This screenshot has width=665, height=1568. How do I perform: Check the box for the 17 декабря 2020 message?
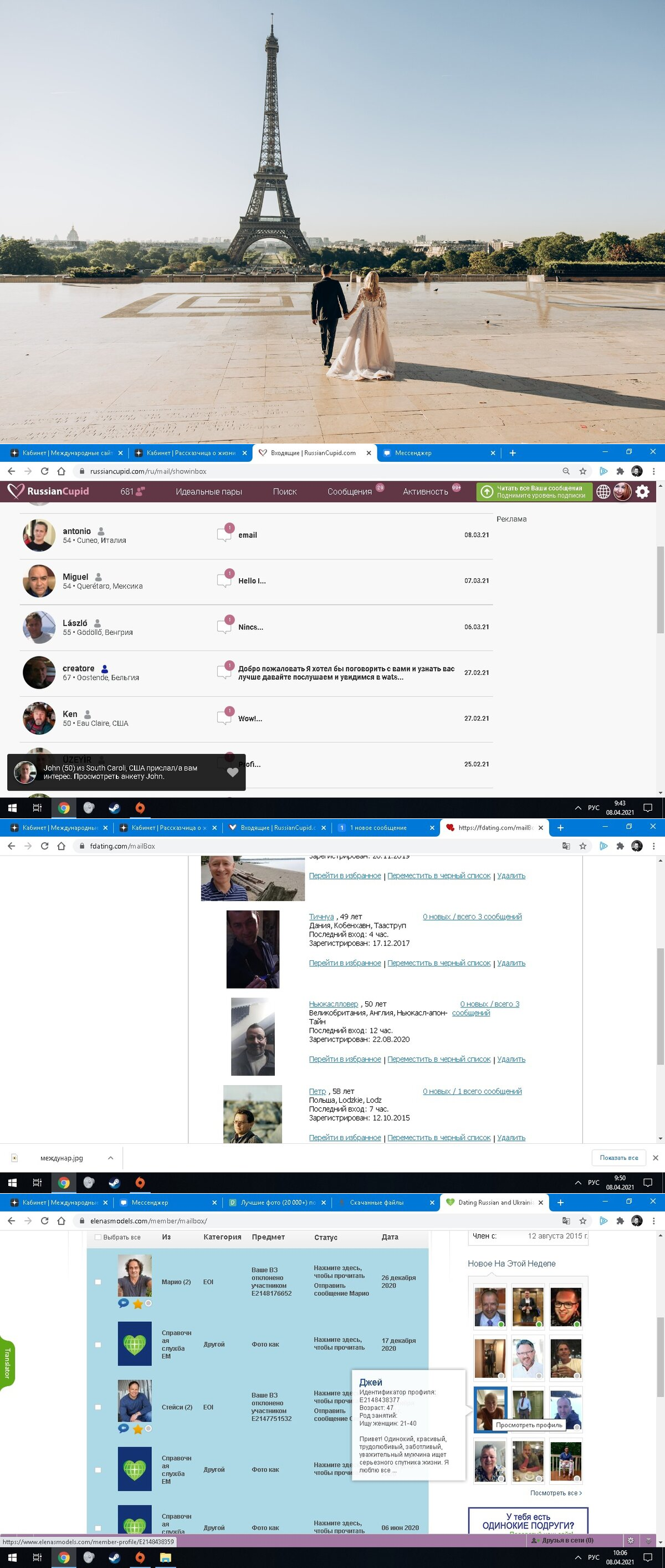click(x=98, y=1345)
